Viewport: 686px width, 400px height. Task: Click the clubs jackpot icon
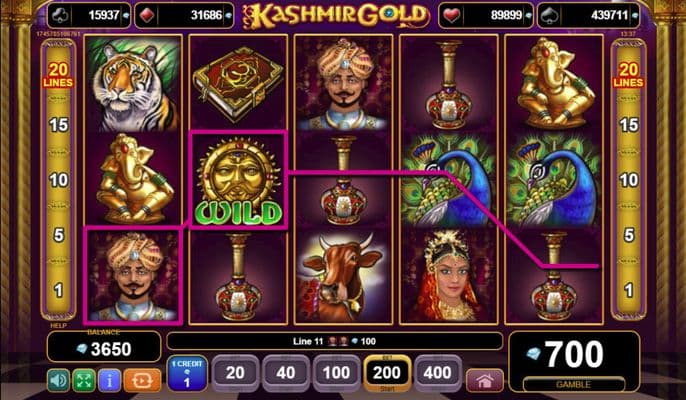[59, 15]
